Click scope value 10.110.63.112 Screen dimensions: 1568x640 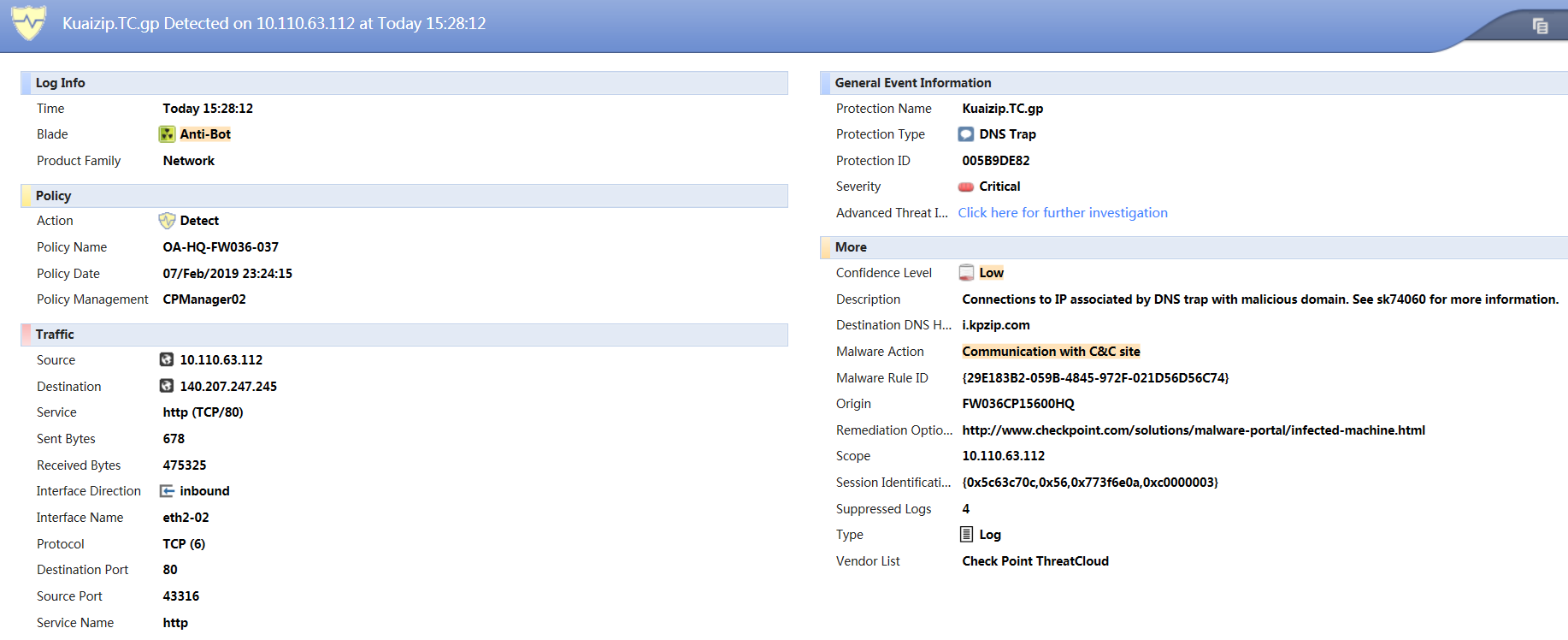[x=1004, y=456]
